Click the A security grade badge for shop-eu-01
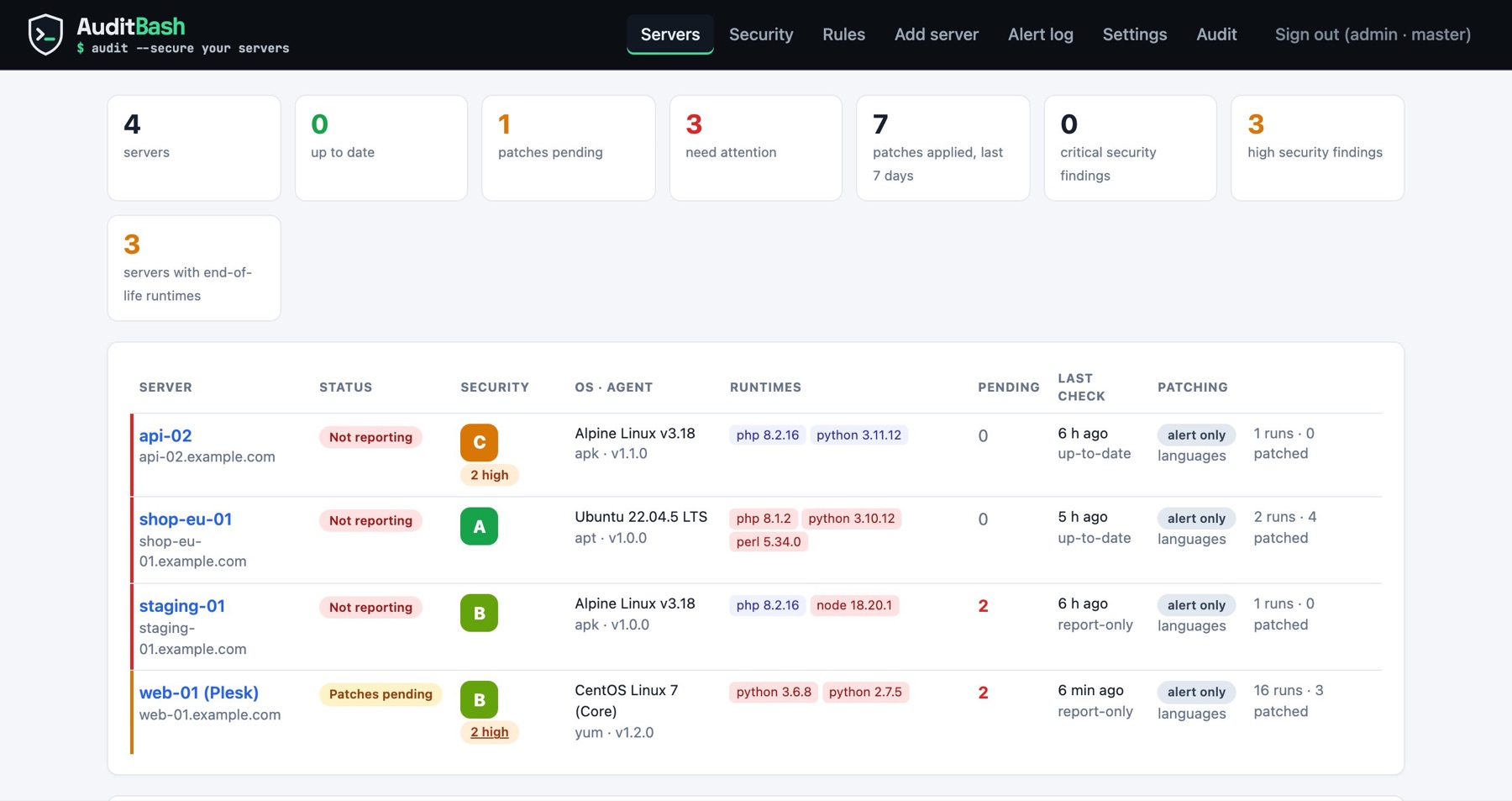Viewport: 1512px width, 801px height. pos(479,526)
